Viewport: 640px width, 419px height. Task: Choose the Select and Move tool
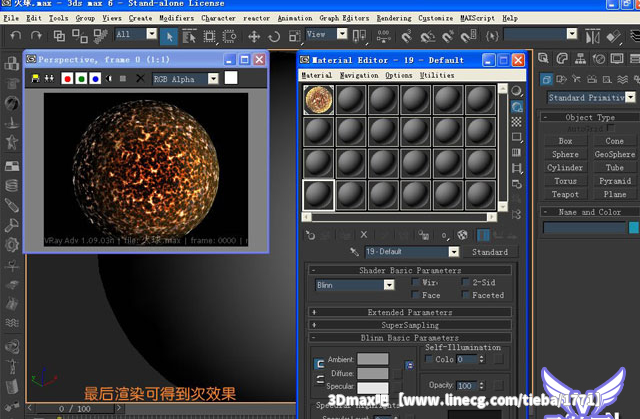[254, 37]
